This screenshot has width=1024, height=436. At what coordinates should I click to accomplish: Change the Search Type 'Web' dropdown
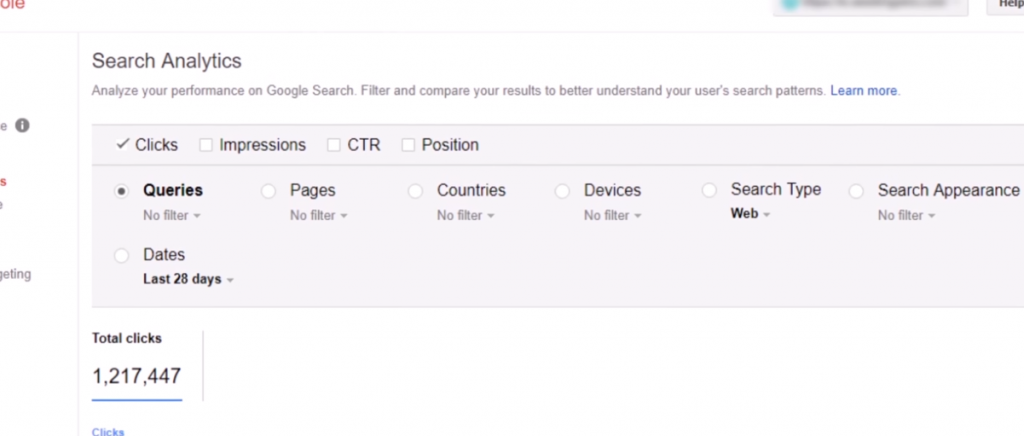click(750, 214)
